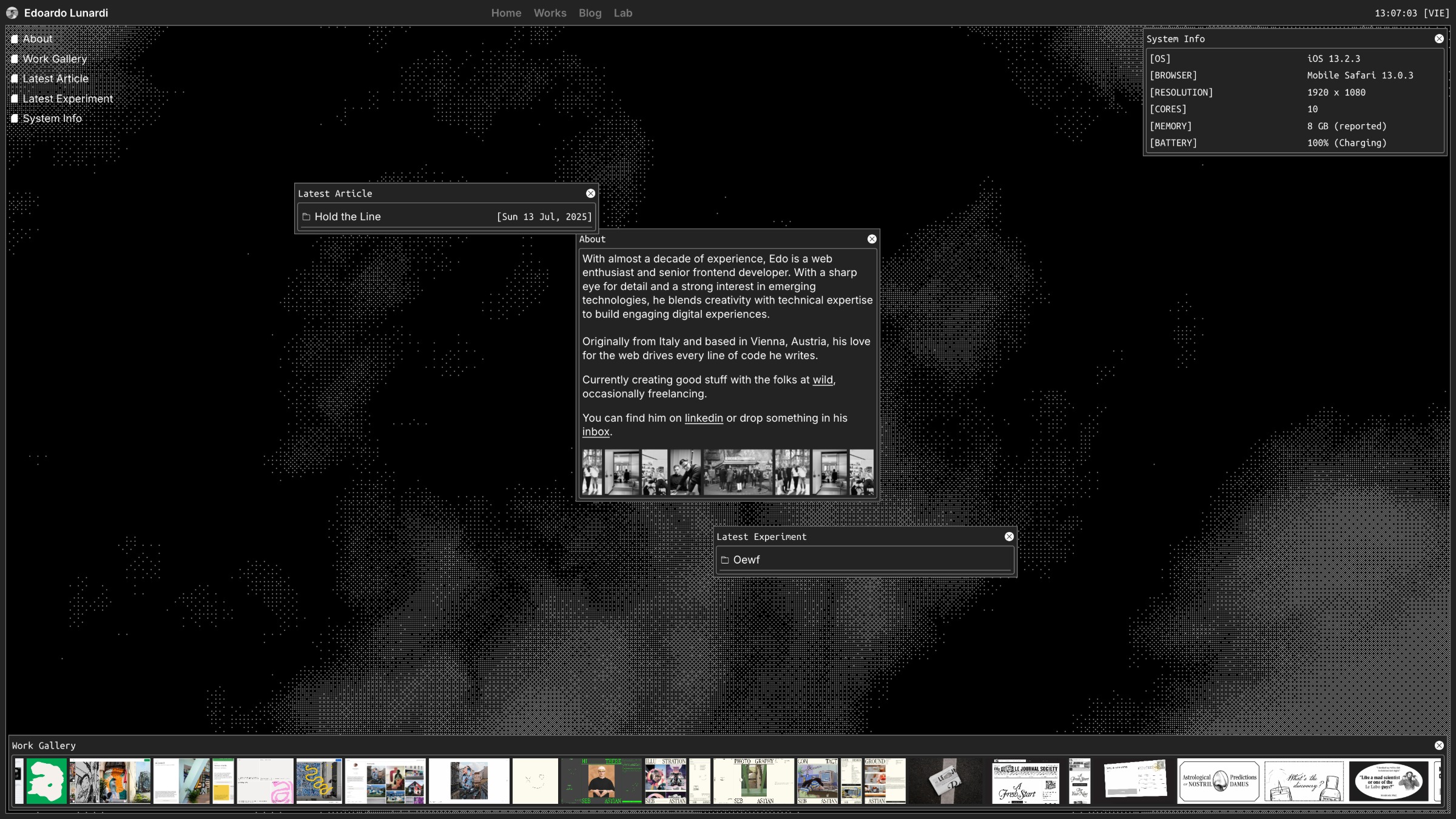
Task: Select the 100% (Charging) battery value
Action: [1347, 143]
